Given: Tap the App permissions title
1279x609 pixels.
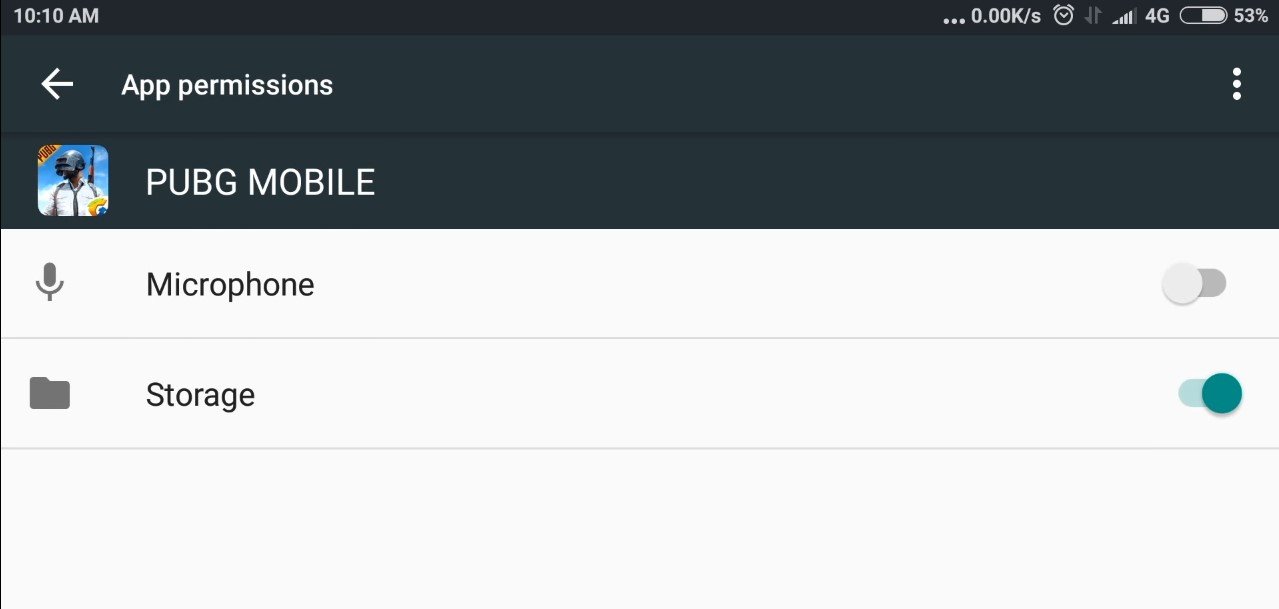Looking at the screenshot, I should point(226,84).
